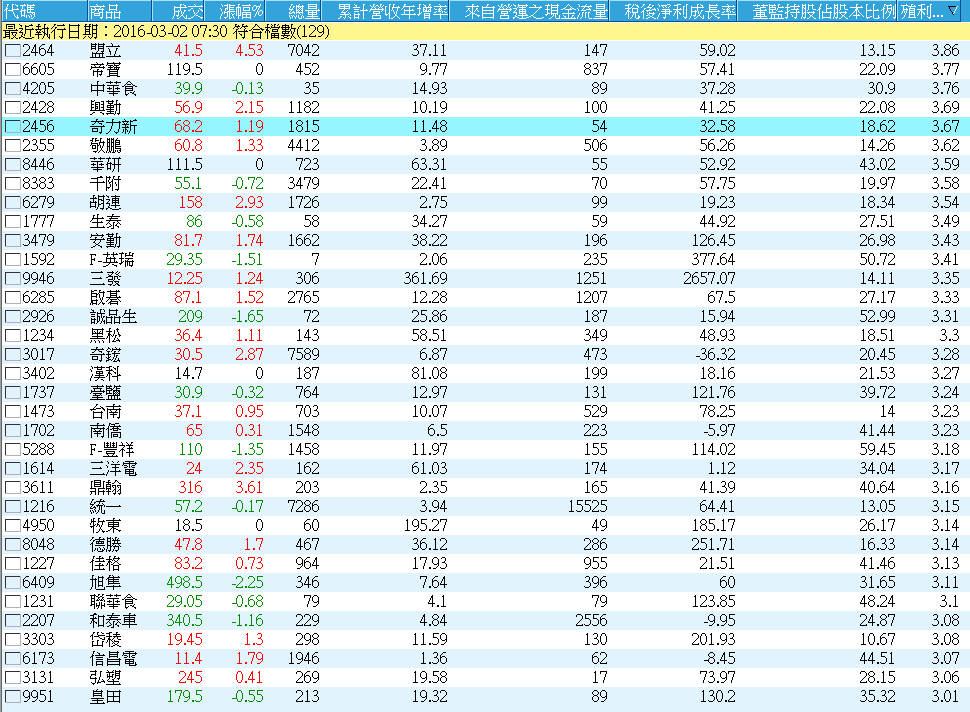The width and height of the screenshot is (970, 712).
Task: Sort by 成交 column header
Action: tap(178, 11)
